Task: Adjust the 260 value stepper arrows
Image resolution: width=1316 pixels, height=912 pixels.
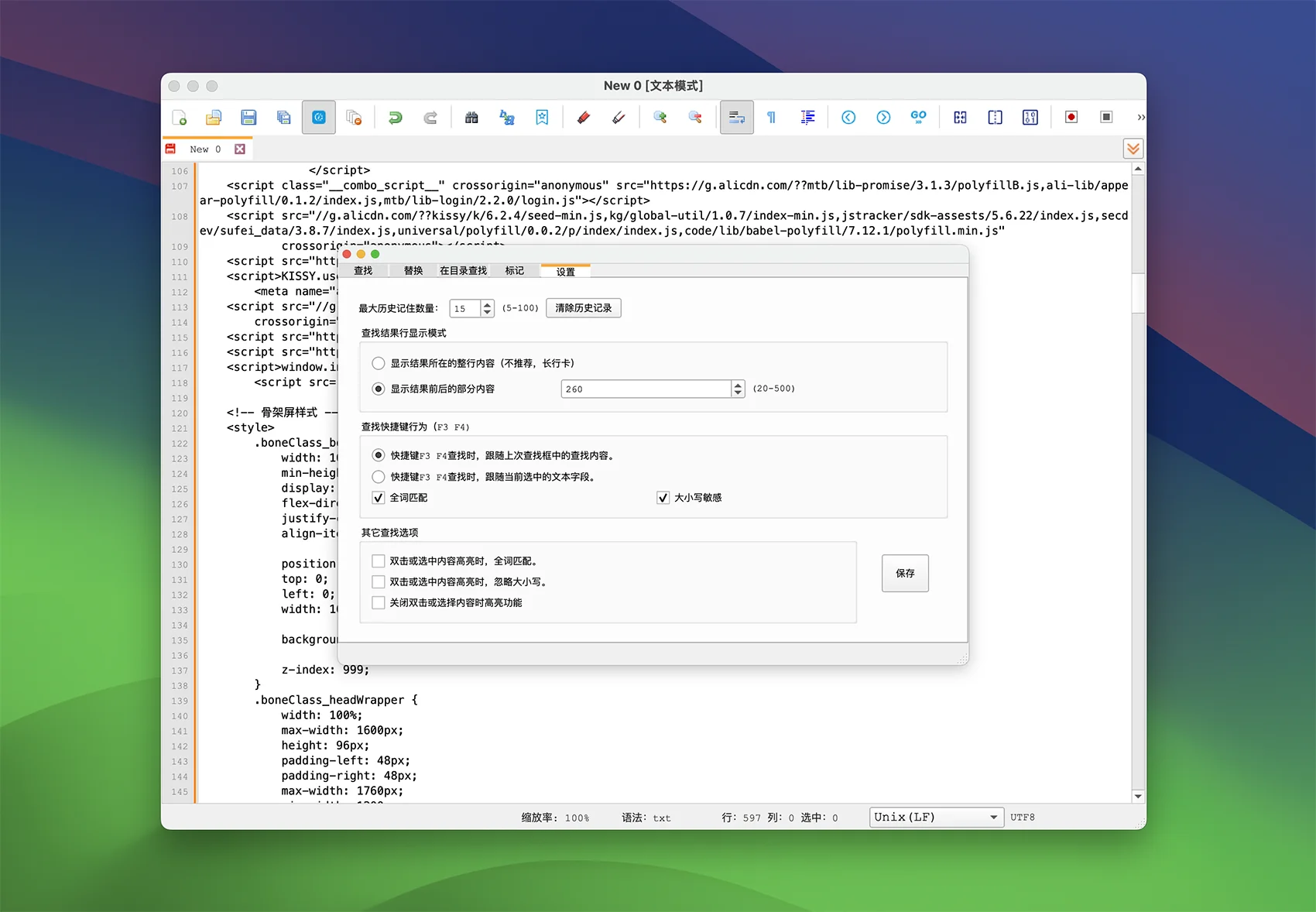Action: tap(739, 389)
